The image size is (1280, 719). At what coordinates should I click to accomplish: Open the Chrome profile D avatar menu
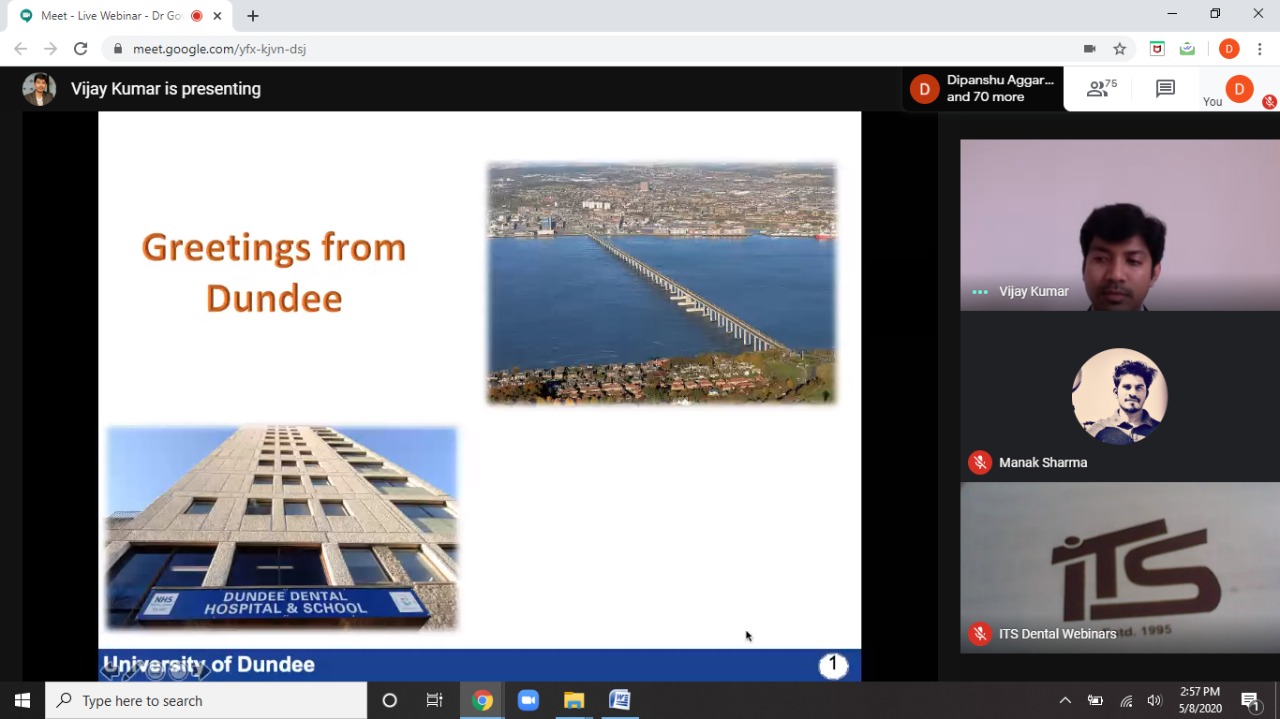1229,49
